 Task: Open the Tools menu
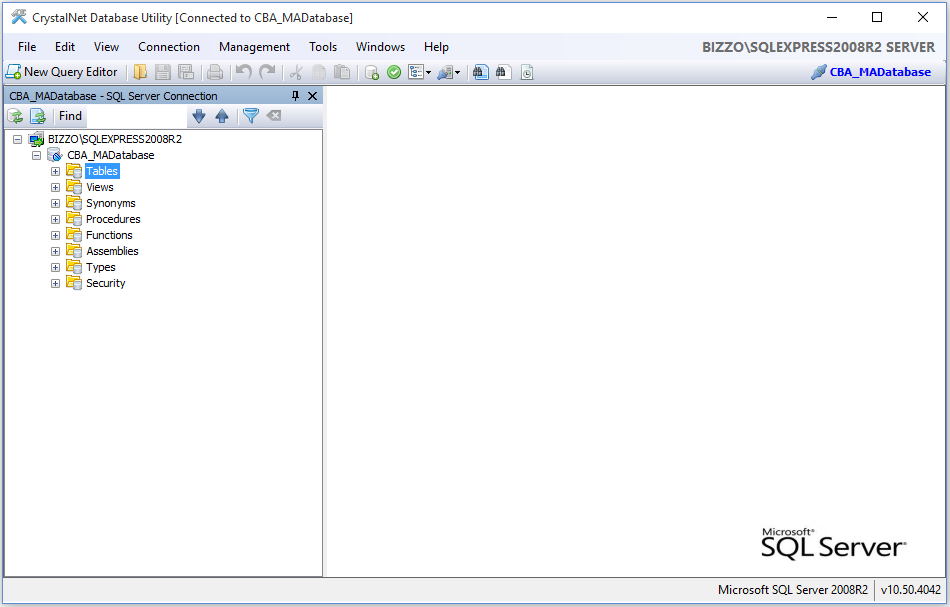[x=323, y=47]
